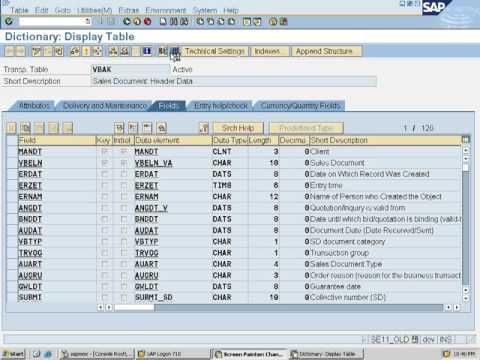
Task: Click the Find binoculars icon
Action: point(174,22)
